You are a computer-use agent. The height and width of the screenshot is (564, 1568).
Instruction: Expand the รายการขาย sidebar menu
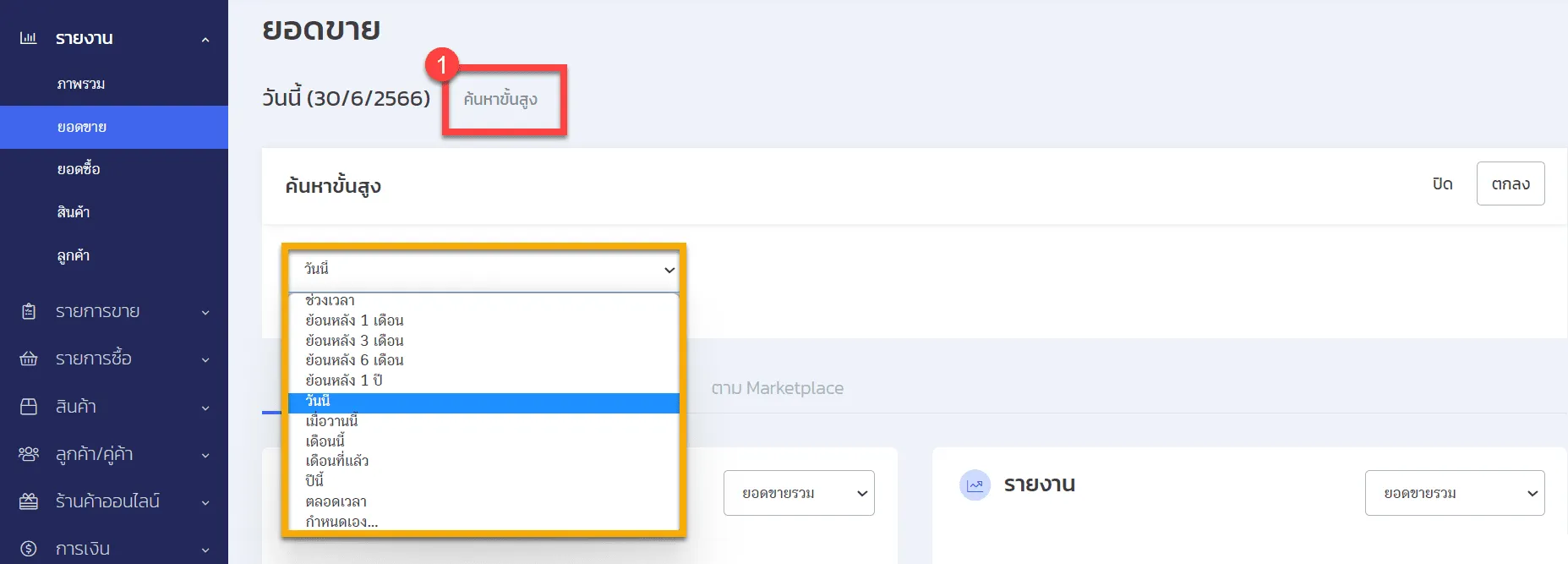click(205, 312)
